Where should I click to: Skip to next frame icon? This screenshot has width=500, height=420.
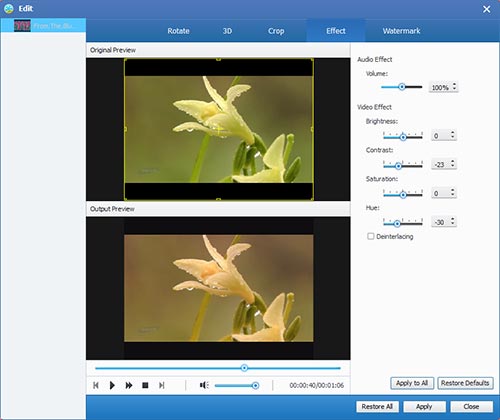162,385
